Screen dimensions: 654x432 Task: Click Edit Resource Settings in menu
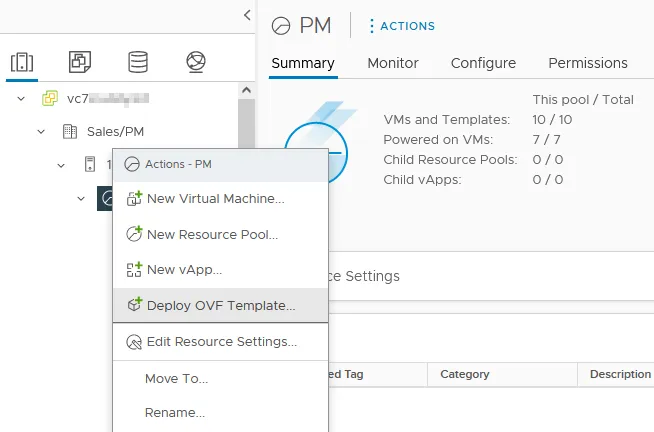(221, 342)
